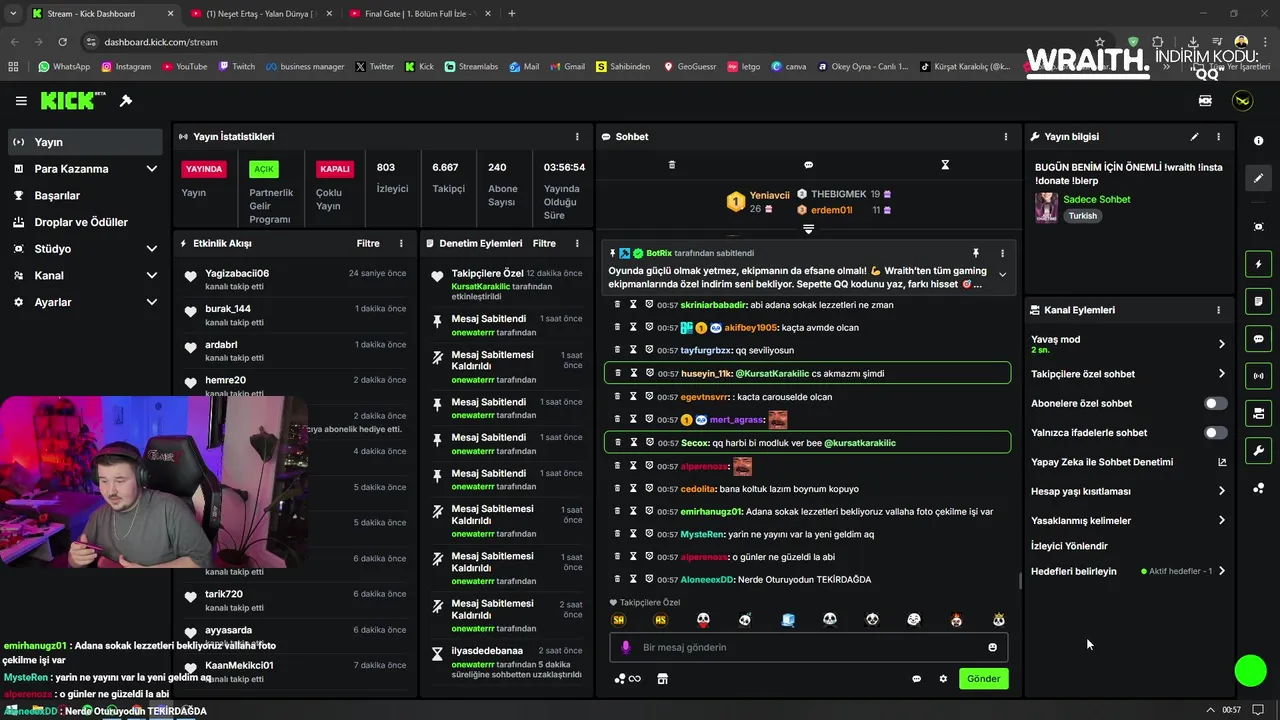Reload the browser page
The height and width of the screenshot is (720, 1280).
coord(63,42)
